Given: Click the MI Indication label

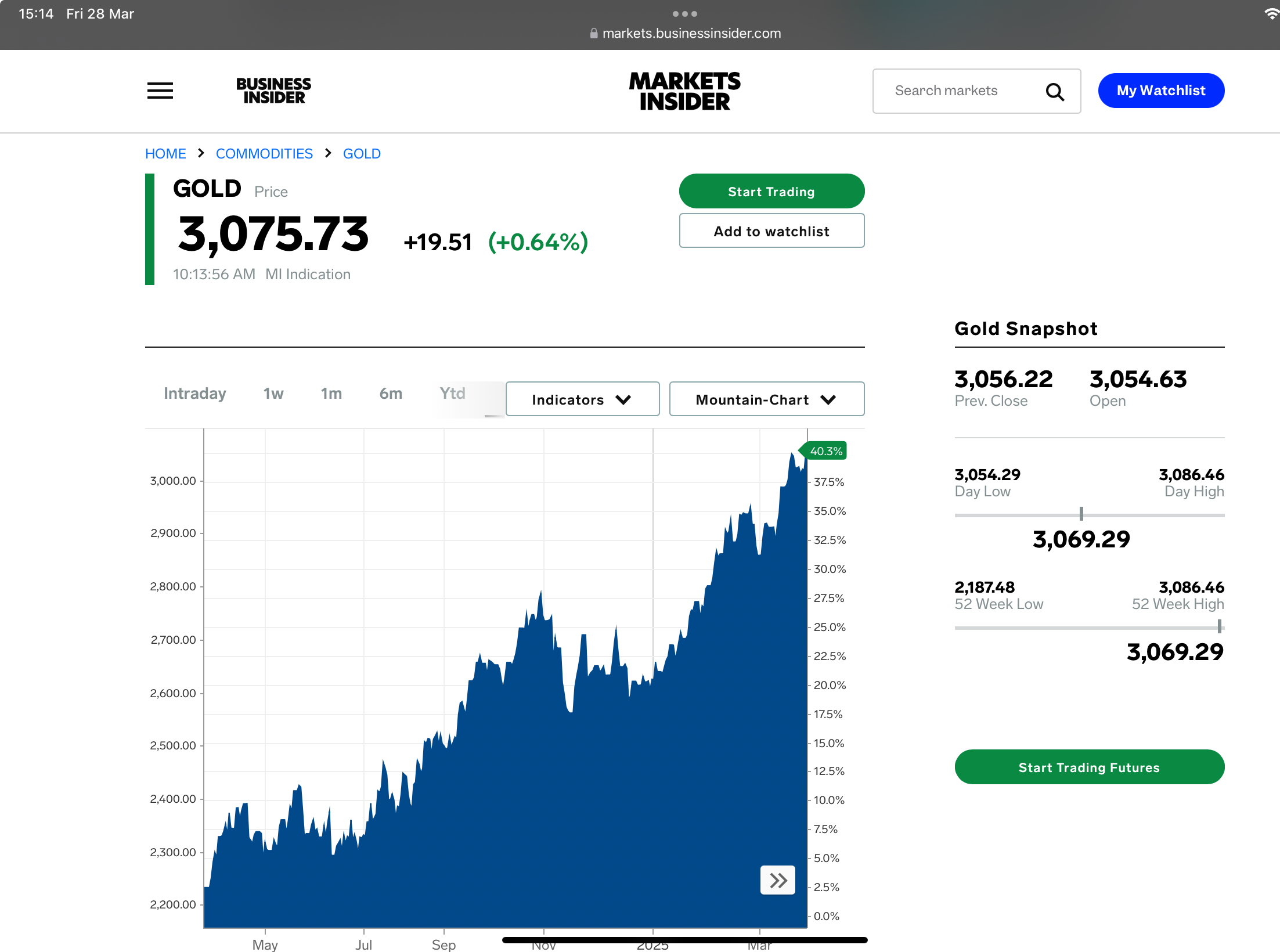Looking at the screenshot, I should (308, 274).
